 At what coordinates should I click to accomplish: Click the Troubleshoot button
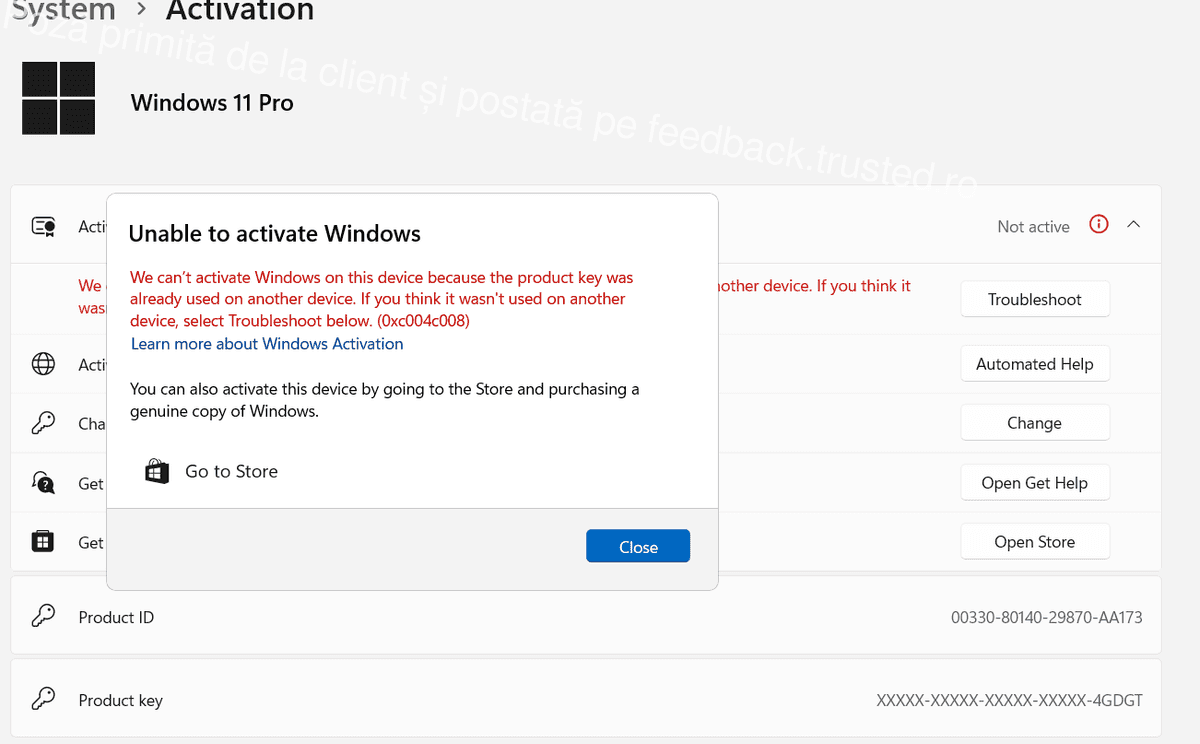click(x=1035, y=299)
